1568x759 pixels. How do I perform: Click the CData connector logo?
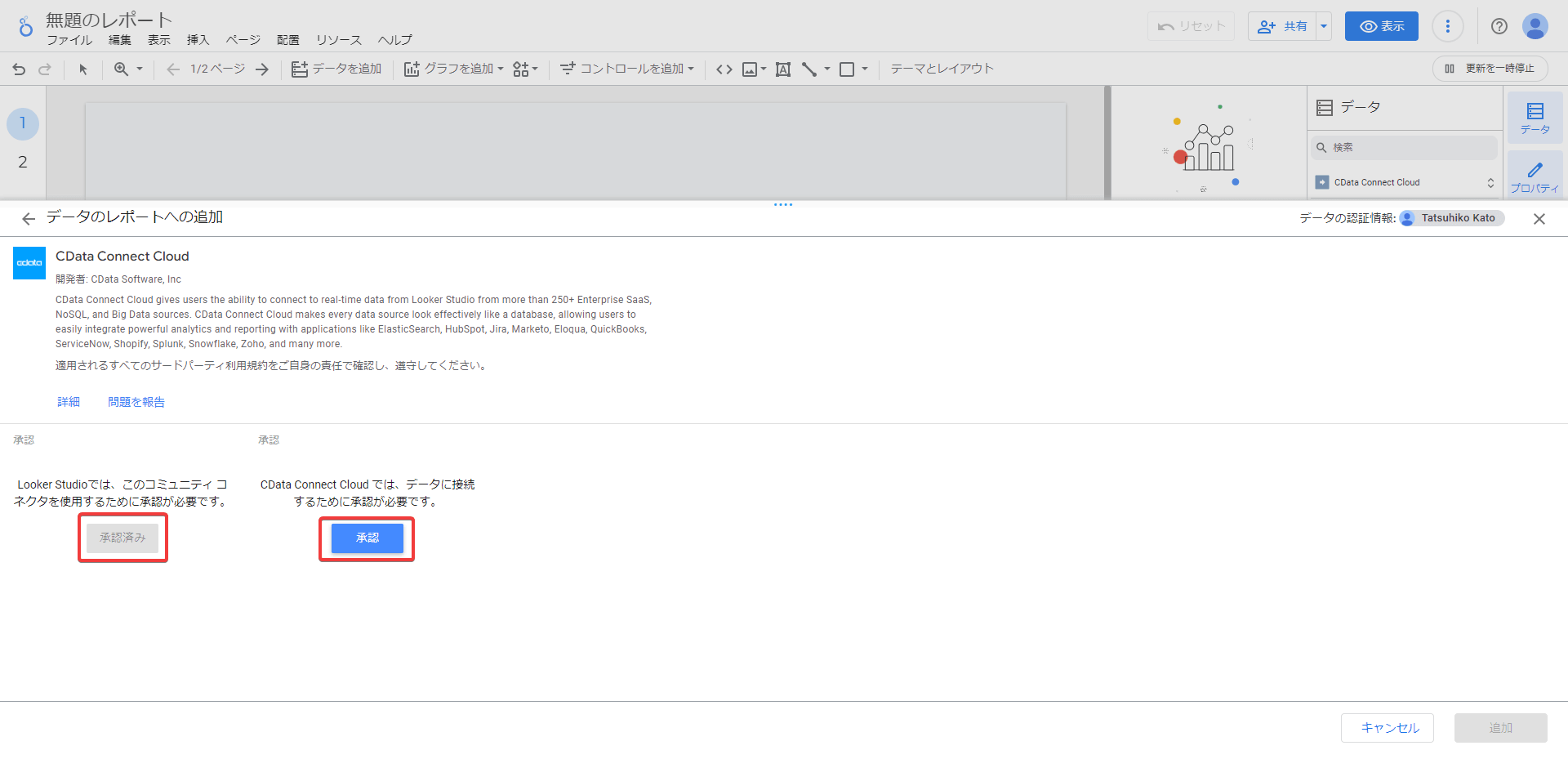click(29, 263)
